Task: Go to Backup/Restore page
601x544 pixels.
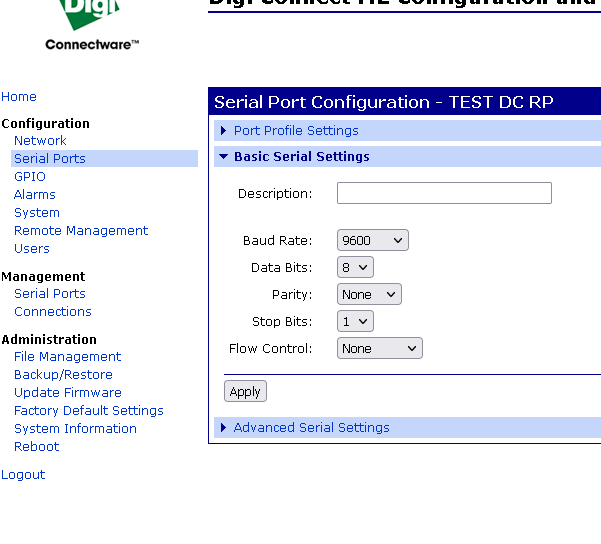Action: [x=64, y=375]
